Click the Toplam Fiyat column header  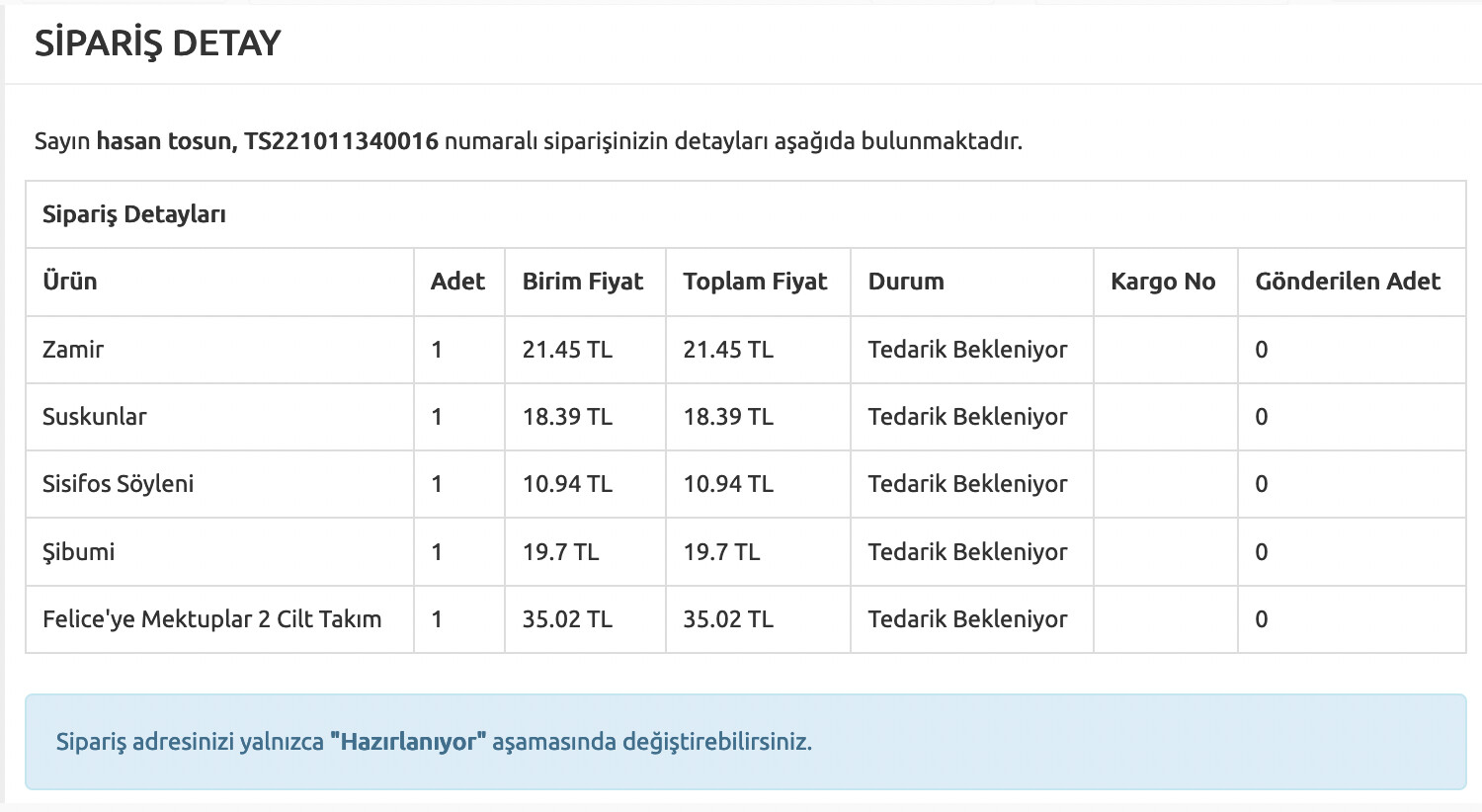tap(755, 282)
